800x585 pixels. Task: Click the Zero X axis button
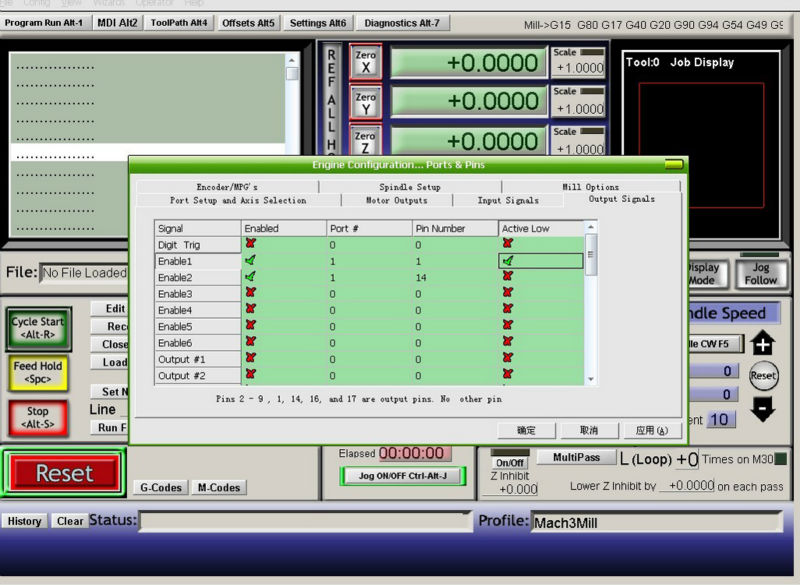coord(365,62)
